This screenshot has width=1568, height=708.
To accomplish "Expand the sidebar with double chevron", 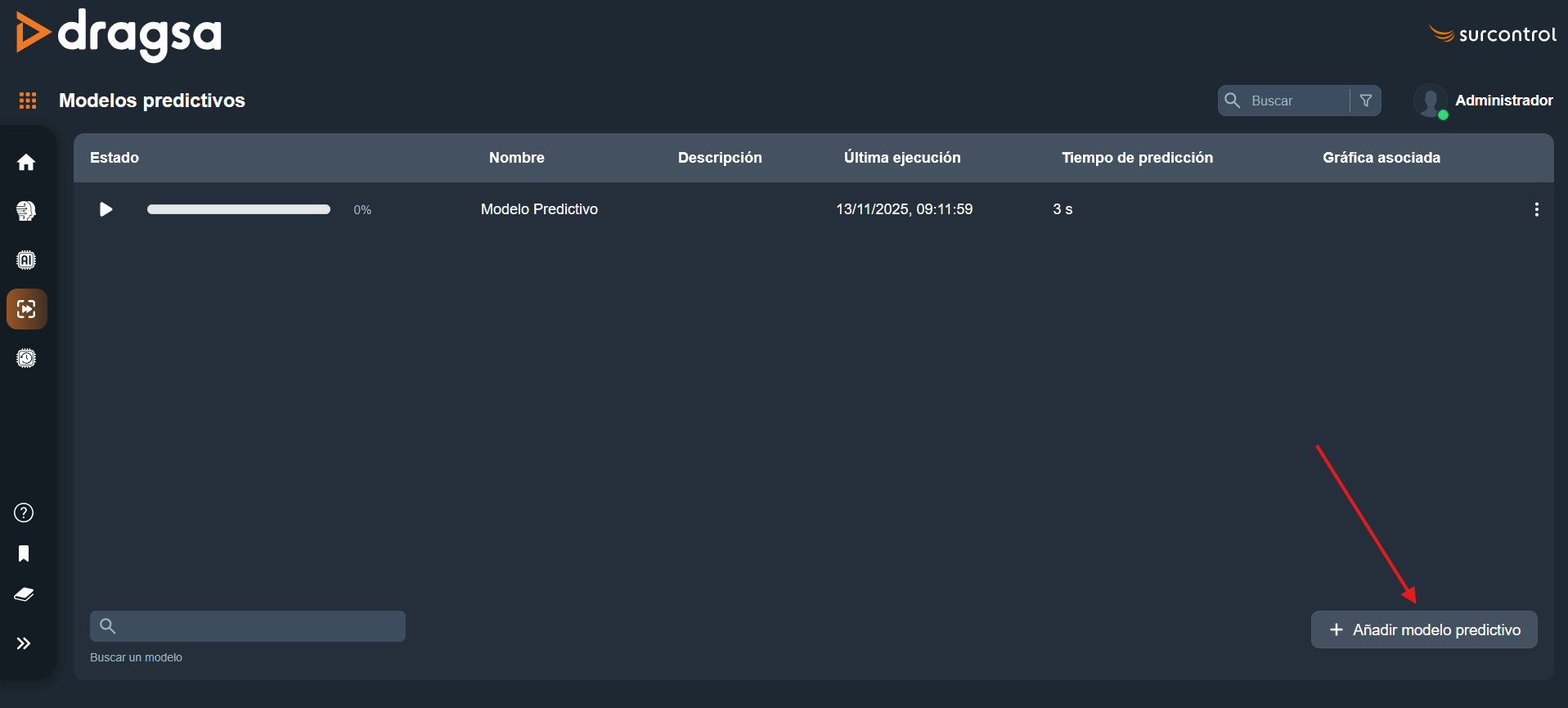I will coord(24,643).
